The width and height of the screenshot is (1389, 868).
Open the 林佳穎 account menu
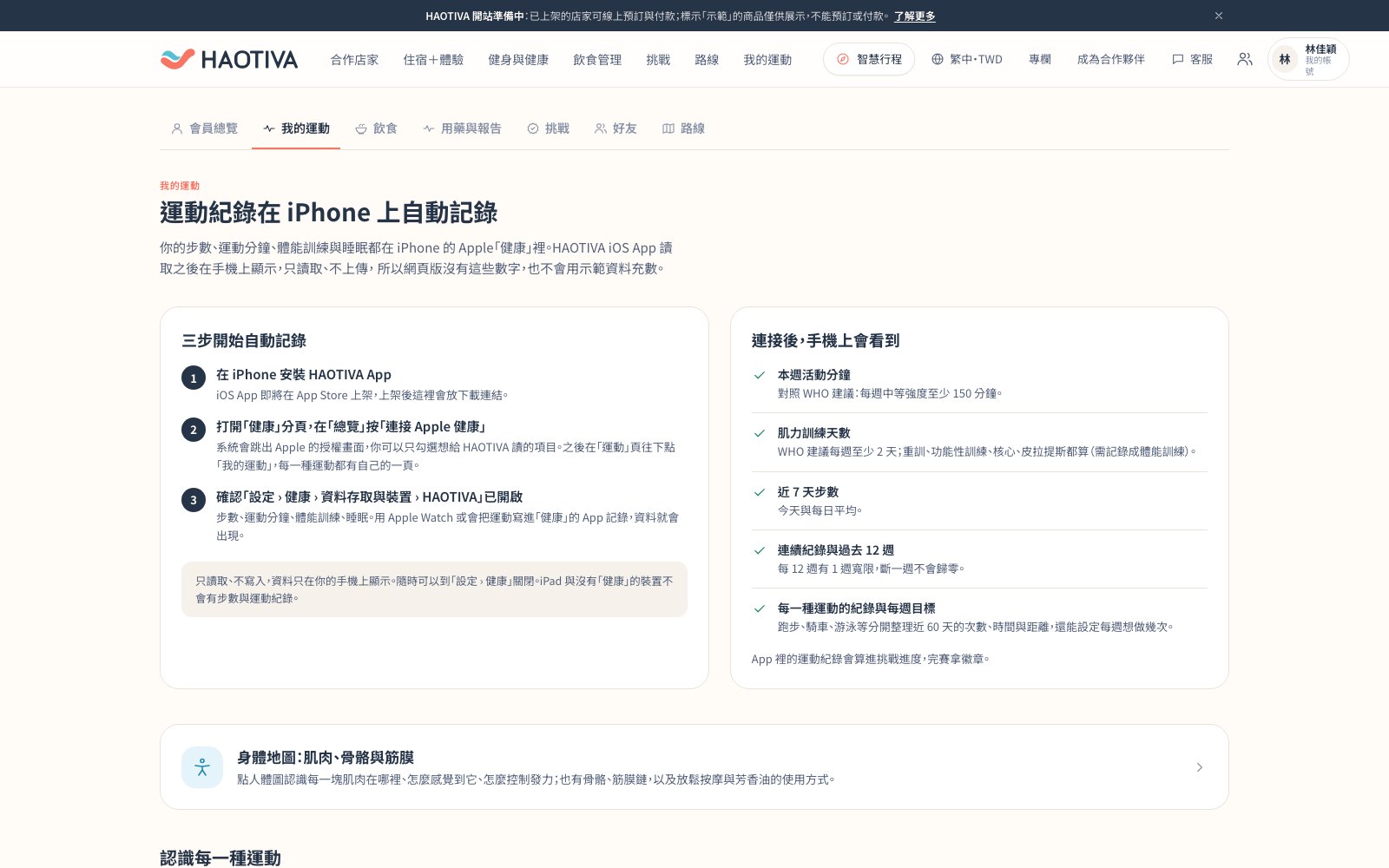(x=1309, y=59)
